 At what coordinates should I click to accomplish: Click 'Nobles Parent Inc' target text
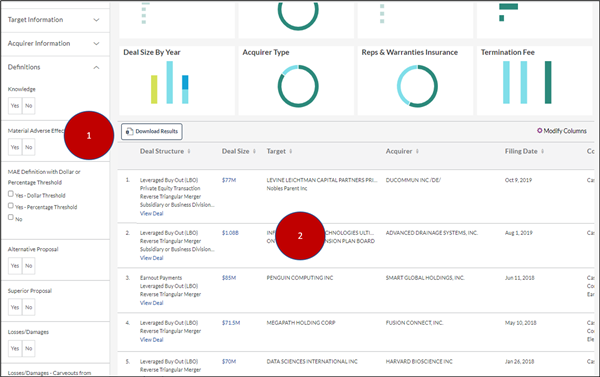[x=287, y=188]
